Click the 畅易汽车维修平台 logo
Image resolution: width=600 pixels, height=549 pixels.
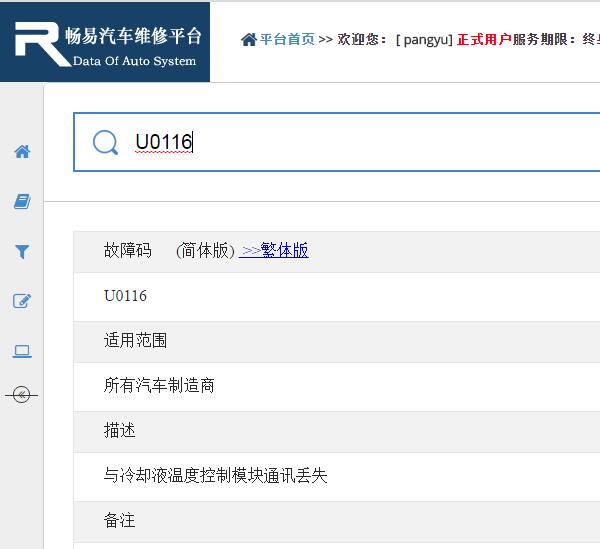coord(105,42)
